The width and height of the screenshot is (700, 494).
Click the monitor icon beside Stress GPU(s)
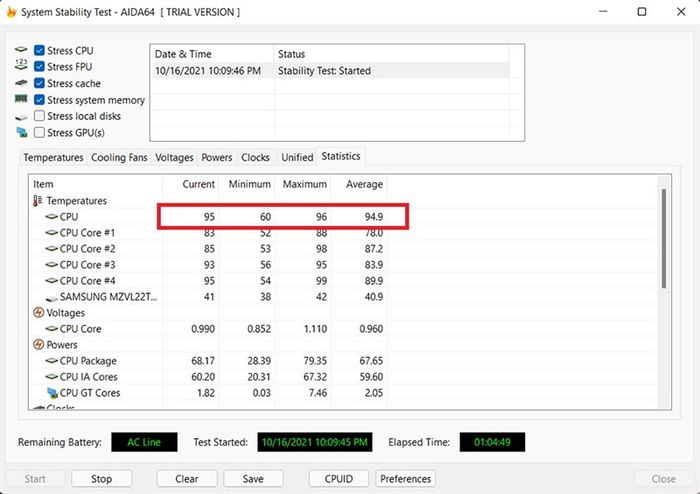click(22, 132)
